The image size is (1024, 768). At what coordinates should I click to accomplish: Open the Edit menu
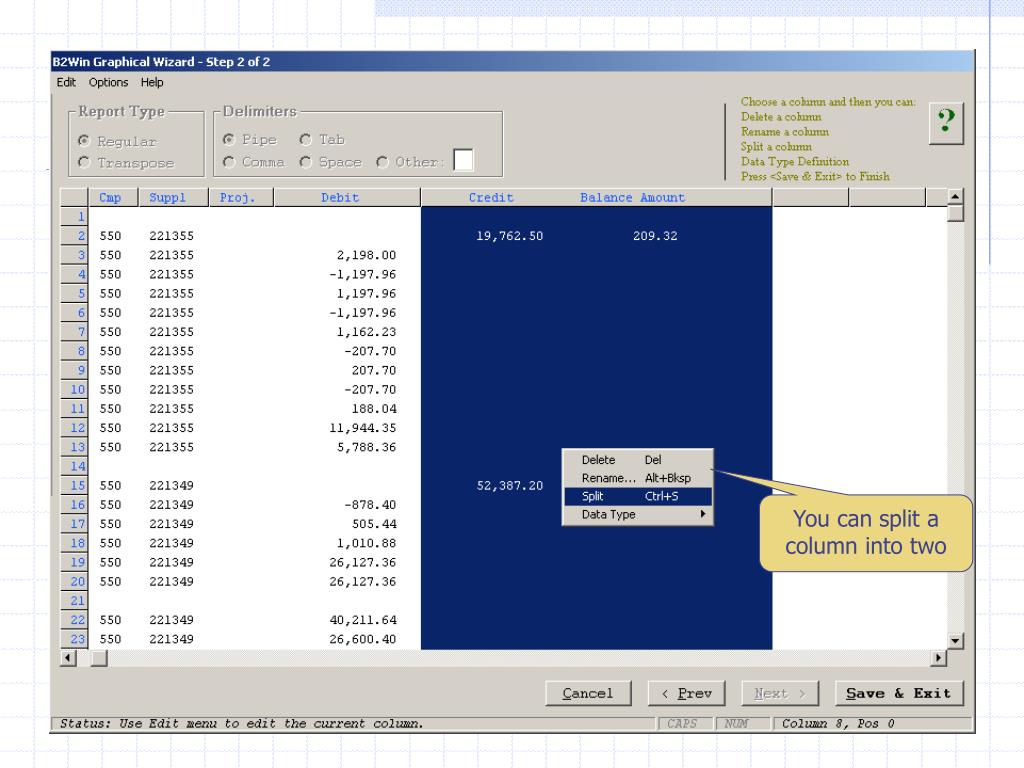(66, 82)
